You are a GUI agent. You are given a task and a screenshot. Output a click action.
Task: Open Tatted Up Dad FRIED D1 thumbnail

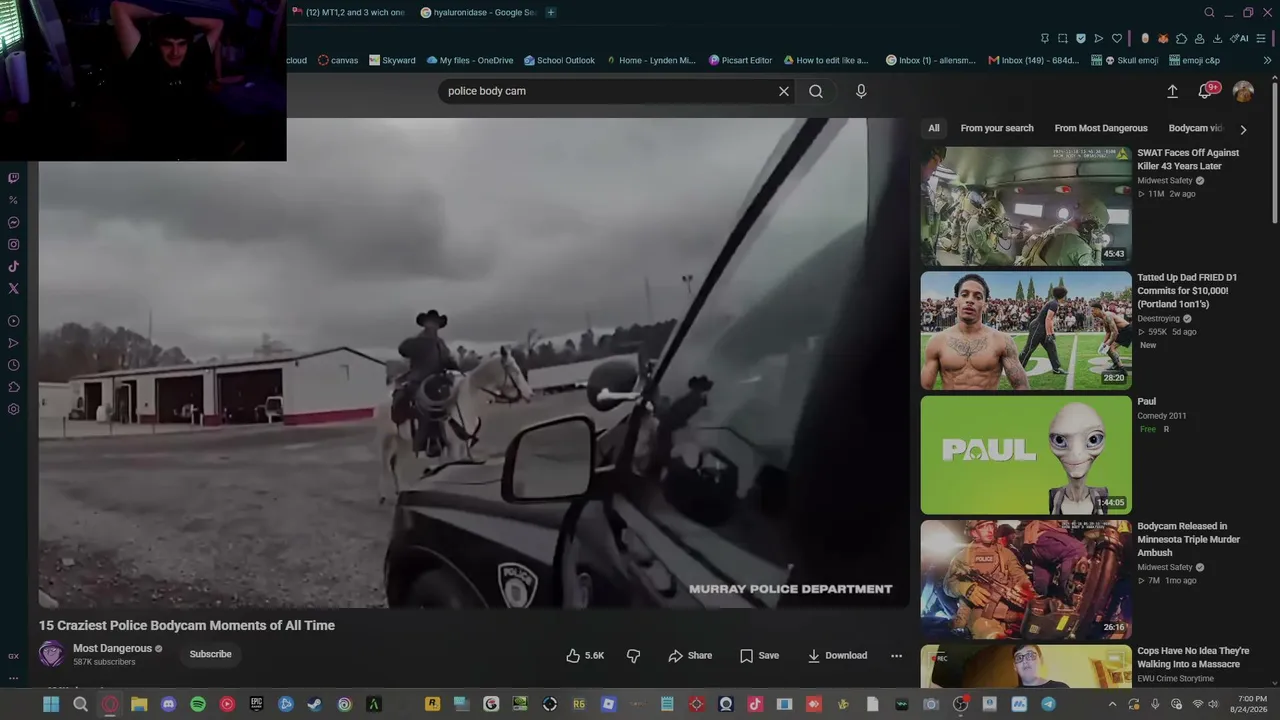tap(1026, 330)
